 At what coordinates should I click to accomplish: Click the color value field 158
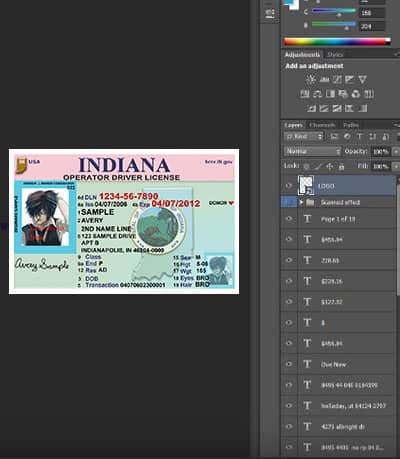coord(372,13)
